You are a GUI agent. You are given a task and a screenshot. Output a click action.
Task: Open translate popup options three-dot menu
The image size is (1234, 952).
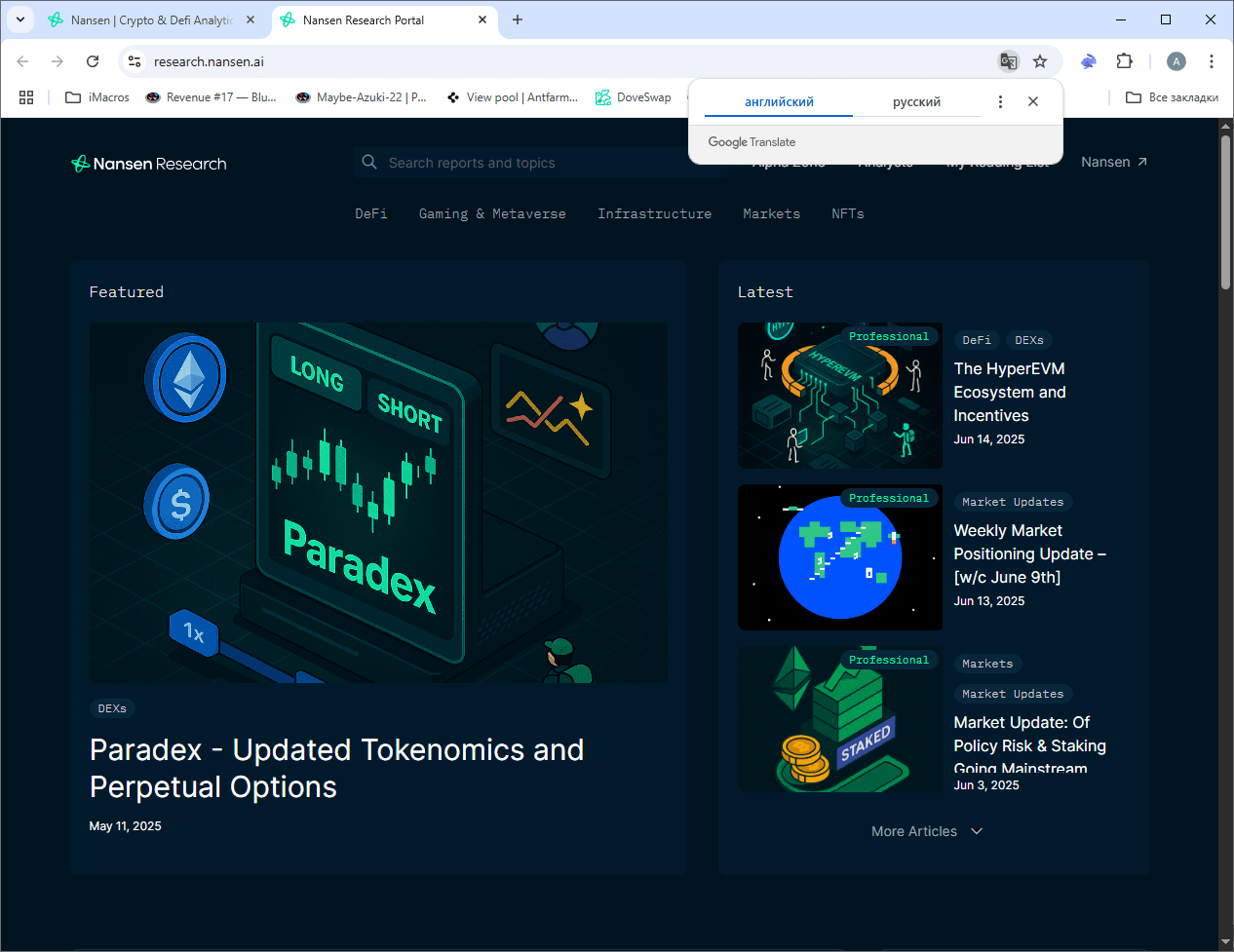coord(1000,101)
